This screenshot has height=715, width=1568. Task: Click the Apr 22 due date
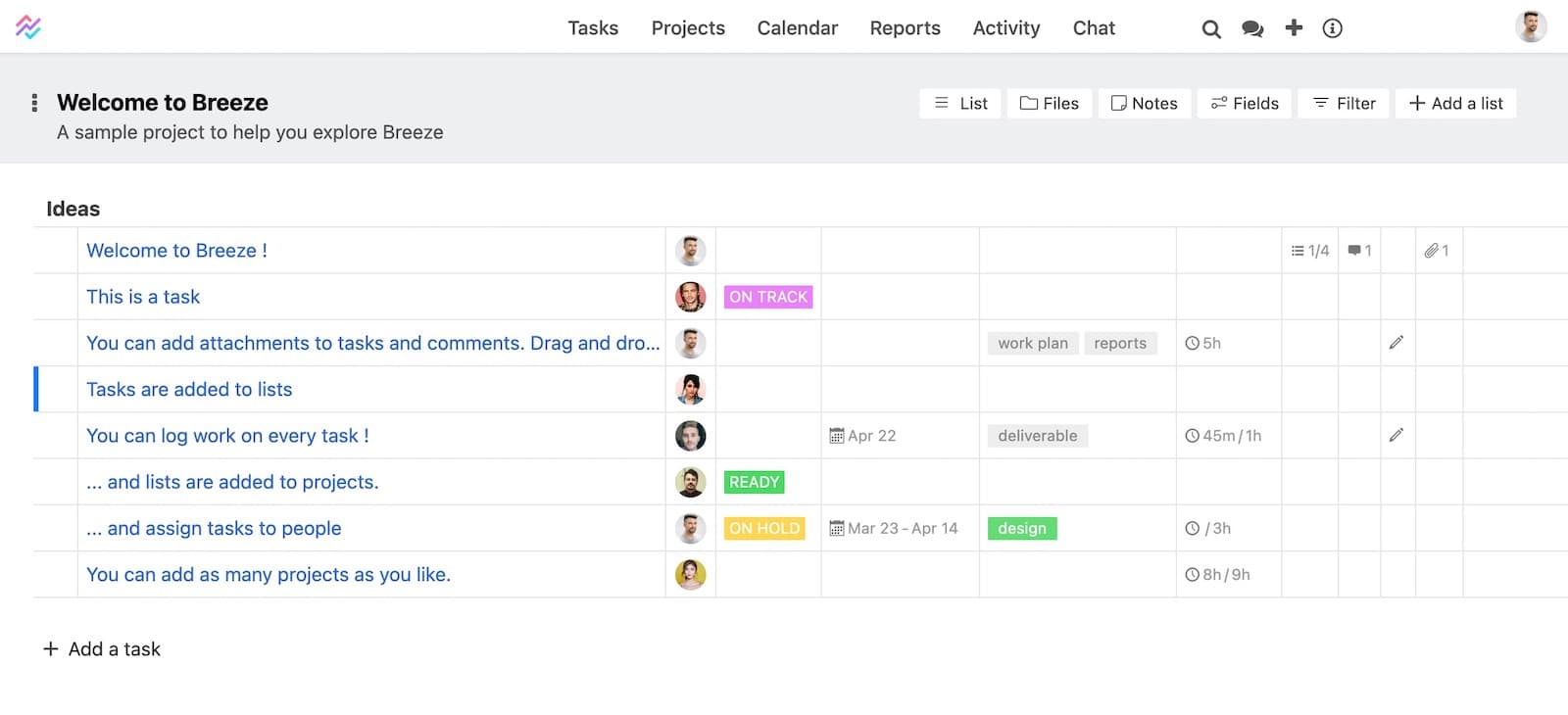coord(862,436)
